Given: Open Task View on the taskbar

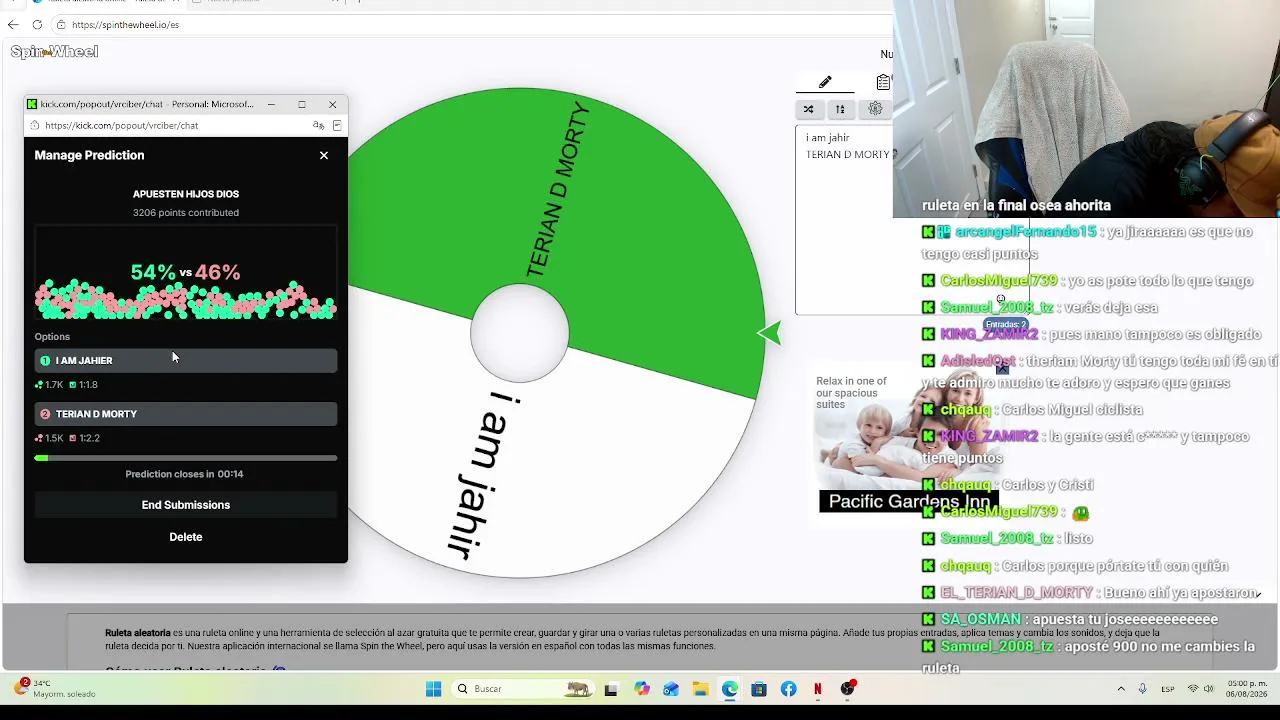Looking at the screenshot, I should 611,689.
